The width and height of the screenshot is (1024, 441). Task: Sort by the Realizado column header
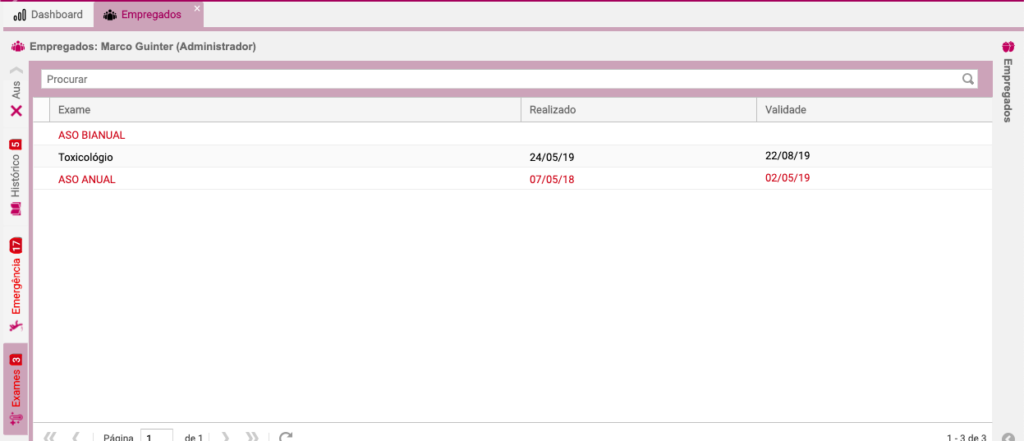pyautogui.click(x=639, y=110)
